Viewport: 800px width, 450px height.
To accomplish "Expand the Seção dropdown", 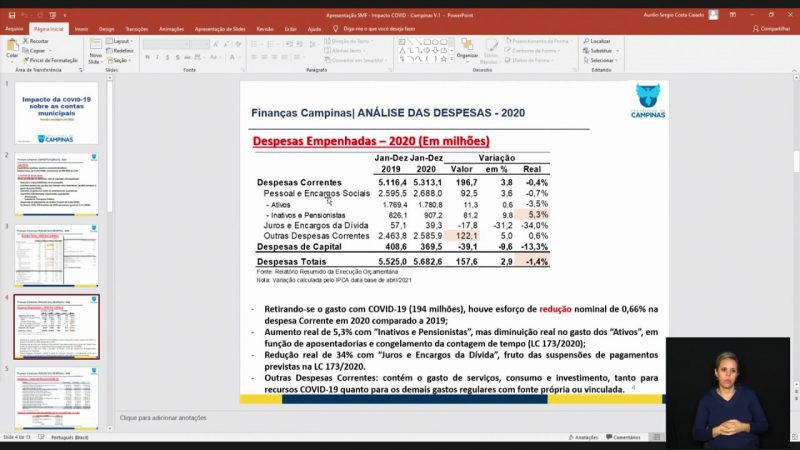I will point(121,60).
